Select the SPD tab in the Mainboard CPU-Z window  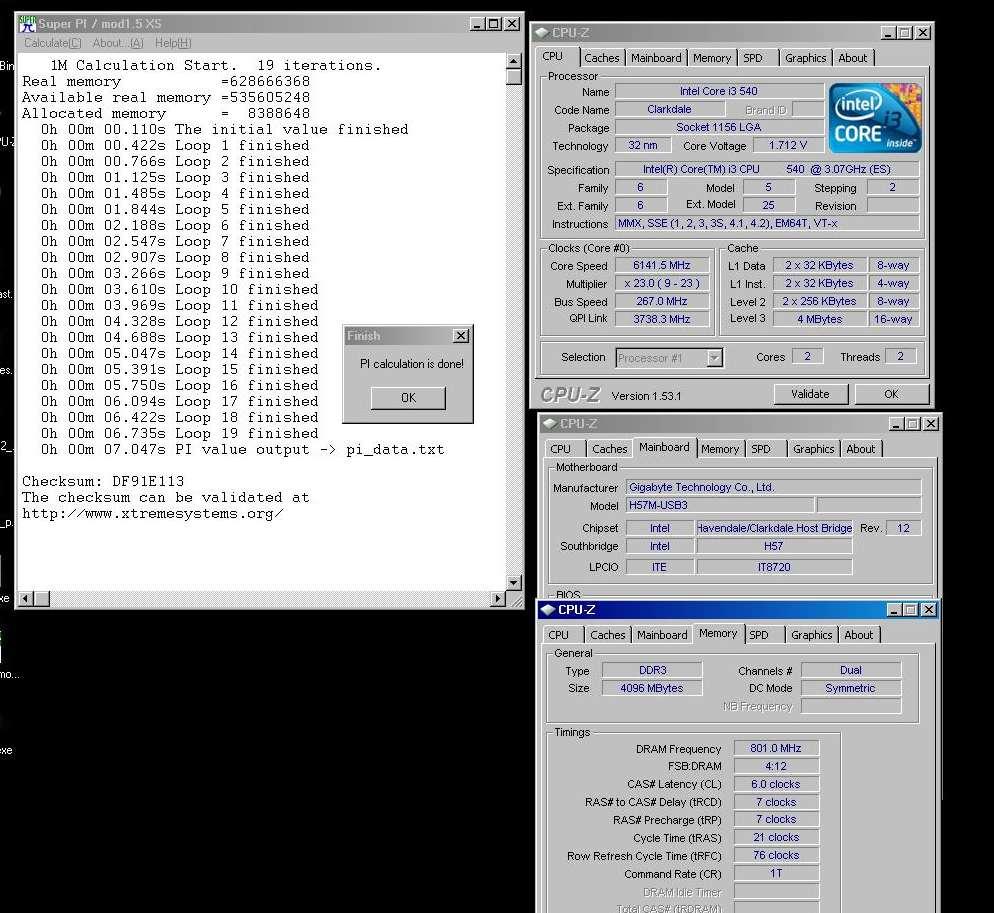coord(761,449)
